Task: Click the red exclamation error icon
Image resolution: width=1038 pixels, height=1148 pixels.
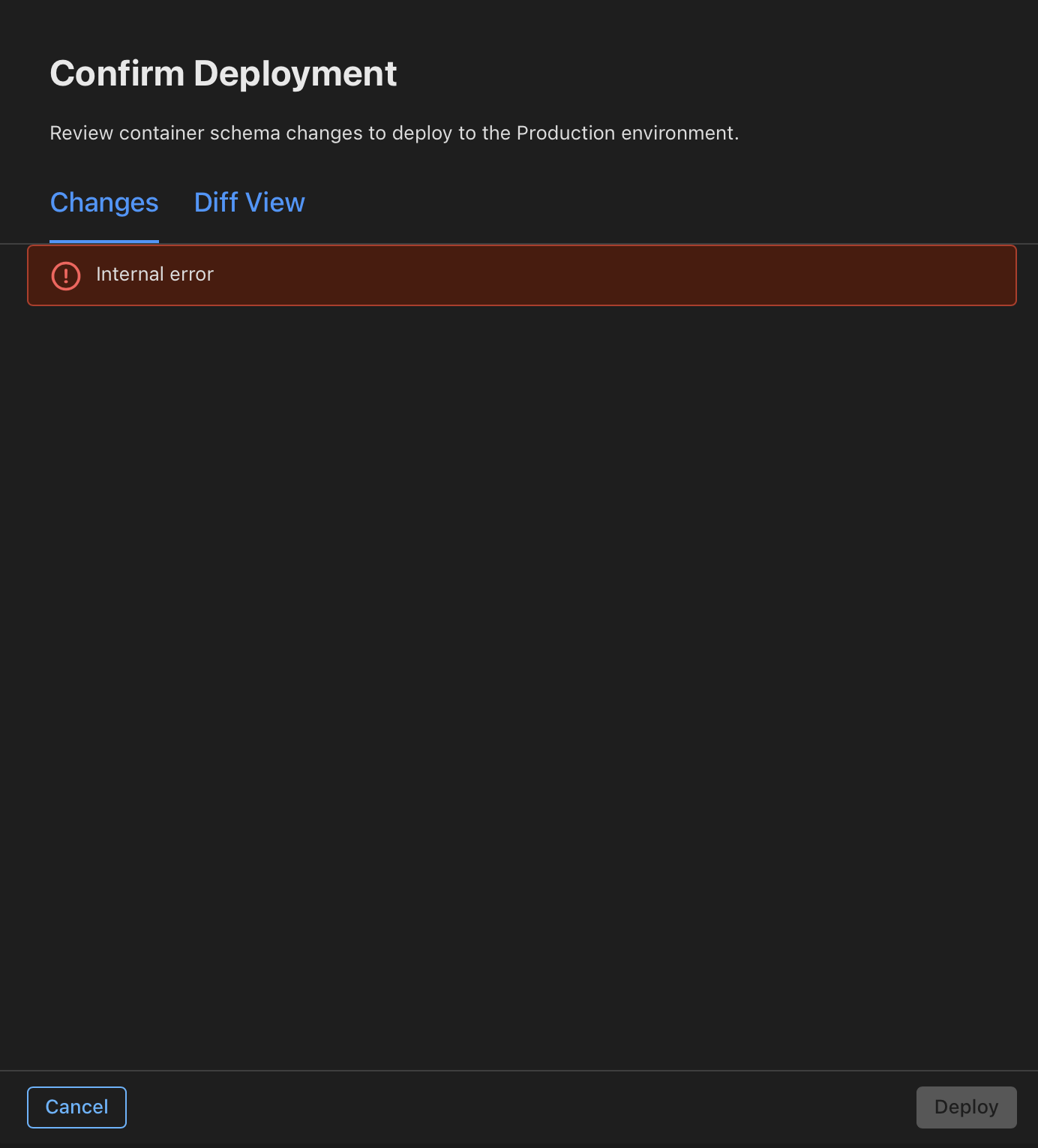Action: point(66,275)
